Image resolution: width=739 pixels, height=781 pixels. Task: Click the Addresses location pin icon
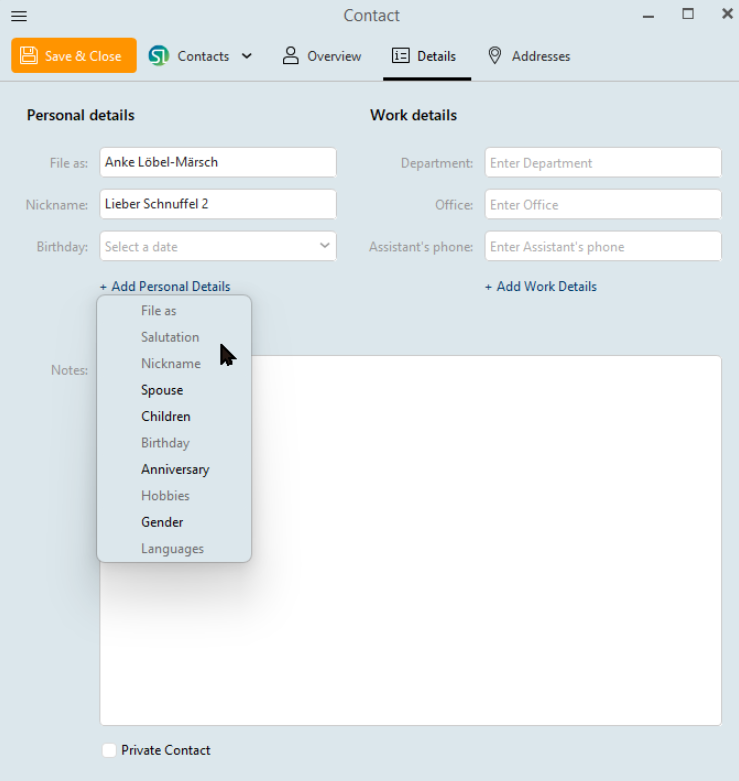pyautogui.click(x=494, y=56)
